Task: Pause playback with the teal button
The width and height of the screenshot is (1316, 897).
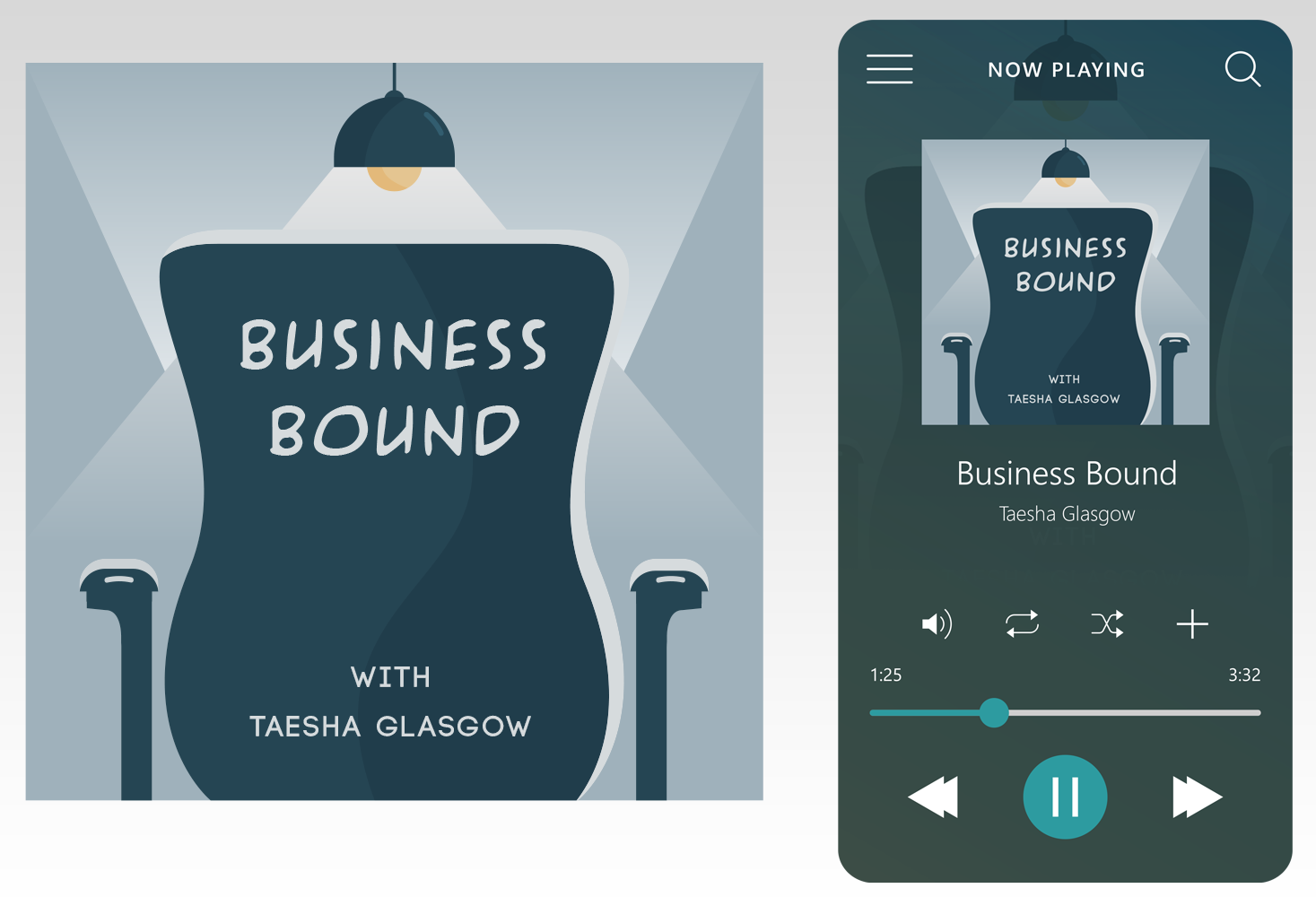Action: pos(1065,797)
